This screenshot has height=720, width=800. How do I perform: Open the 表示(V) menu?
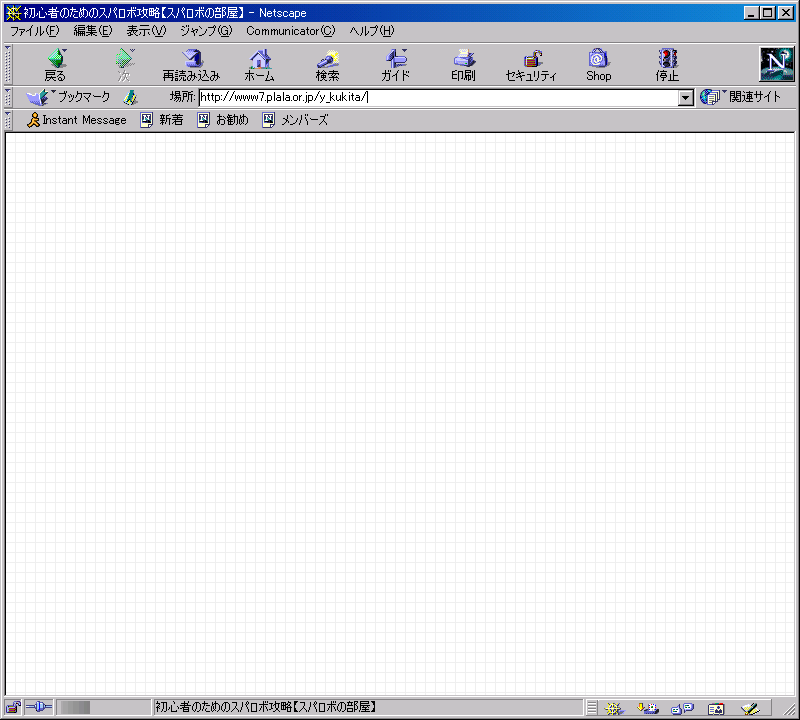(x=146, y=31)
